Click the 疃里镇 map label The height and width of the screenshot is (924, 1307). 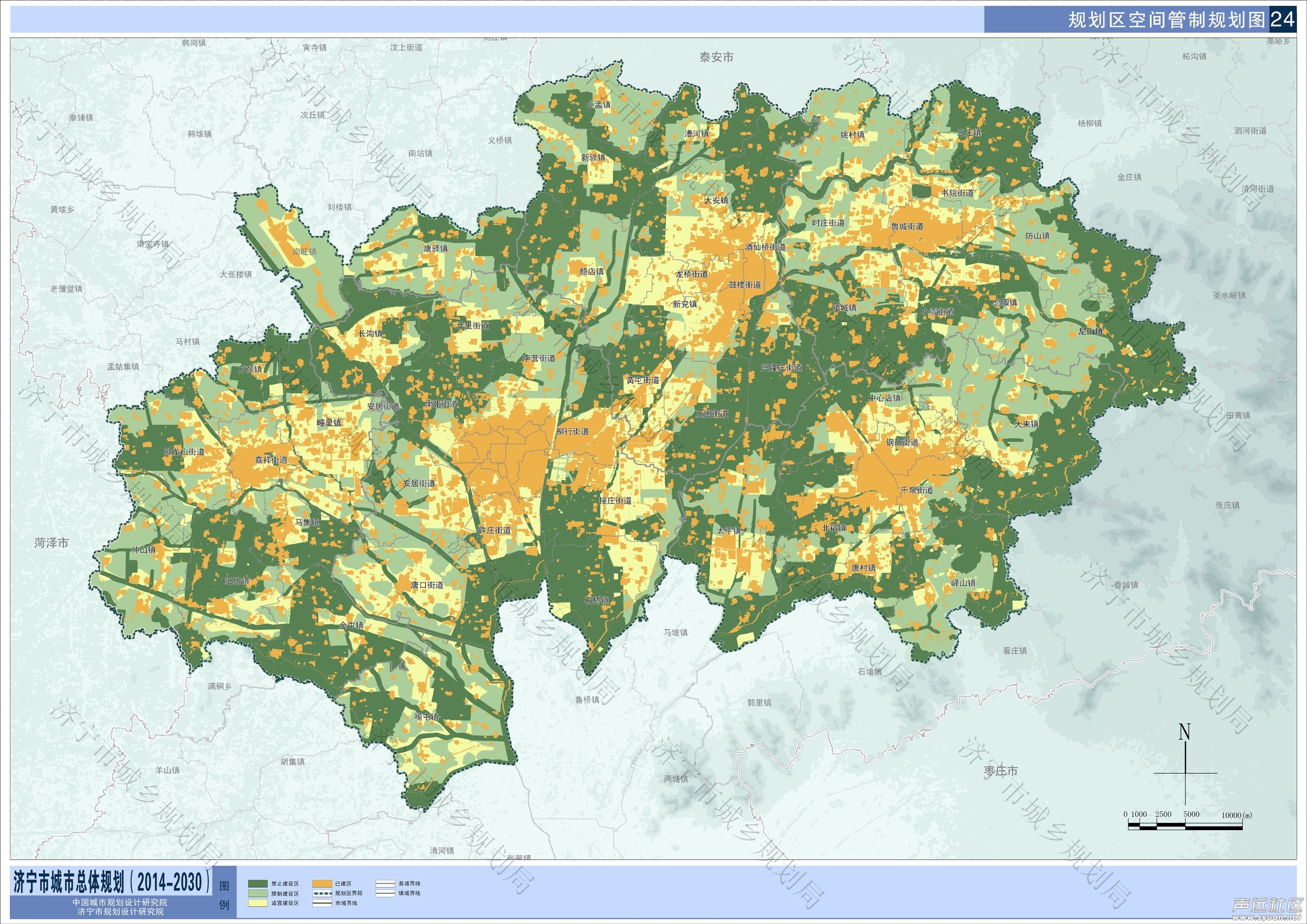pyautogui.click(x=329, y=423)
